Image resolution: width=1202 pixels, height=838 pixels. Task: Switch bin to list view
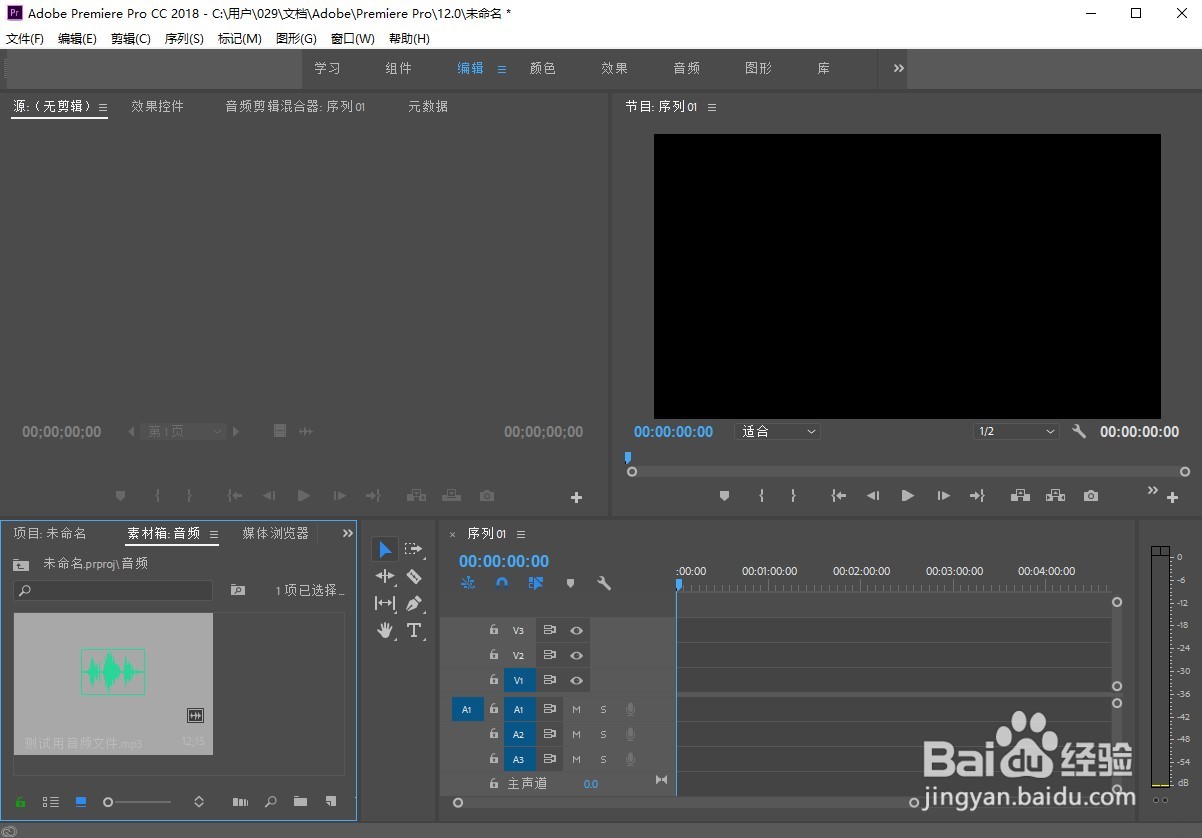(x=50, y=802)
